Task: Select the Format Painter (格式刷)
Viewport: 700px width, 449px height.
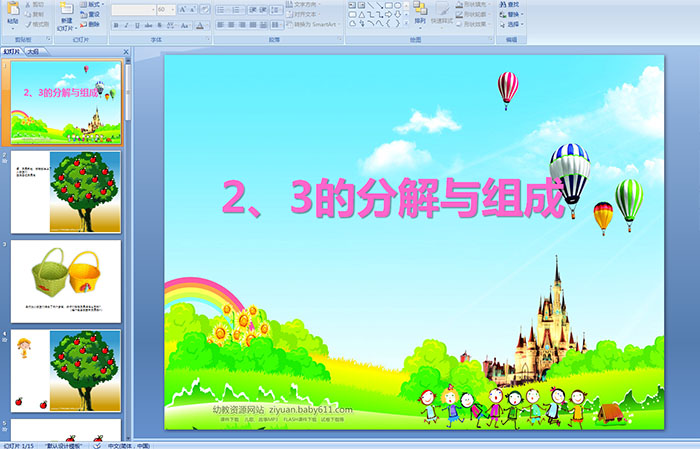Action: coord(37,24)
